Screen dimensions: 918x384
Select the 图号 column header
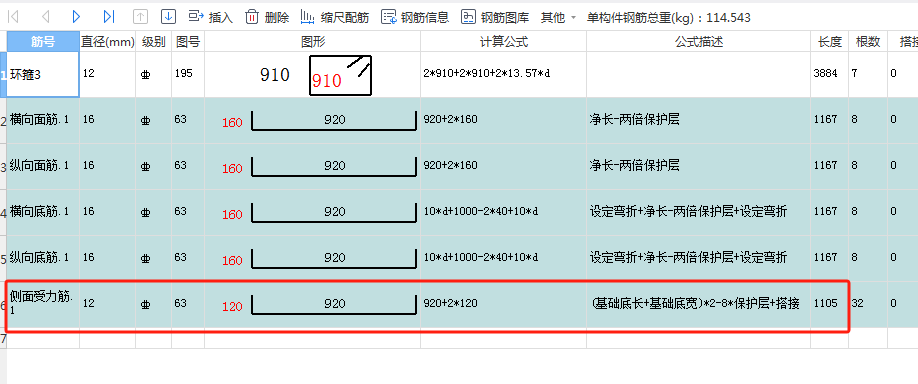(x=188, y=42)
